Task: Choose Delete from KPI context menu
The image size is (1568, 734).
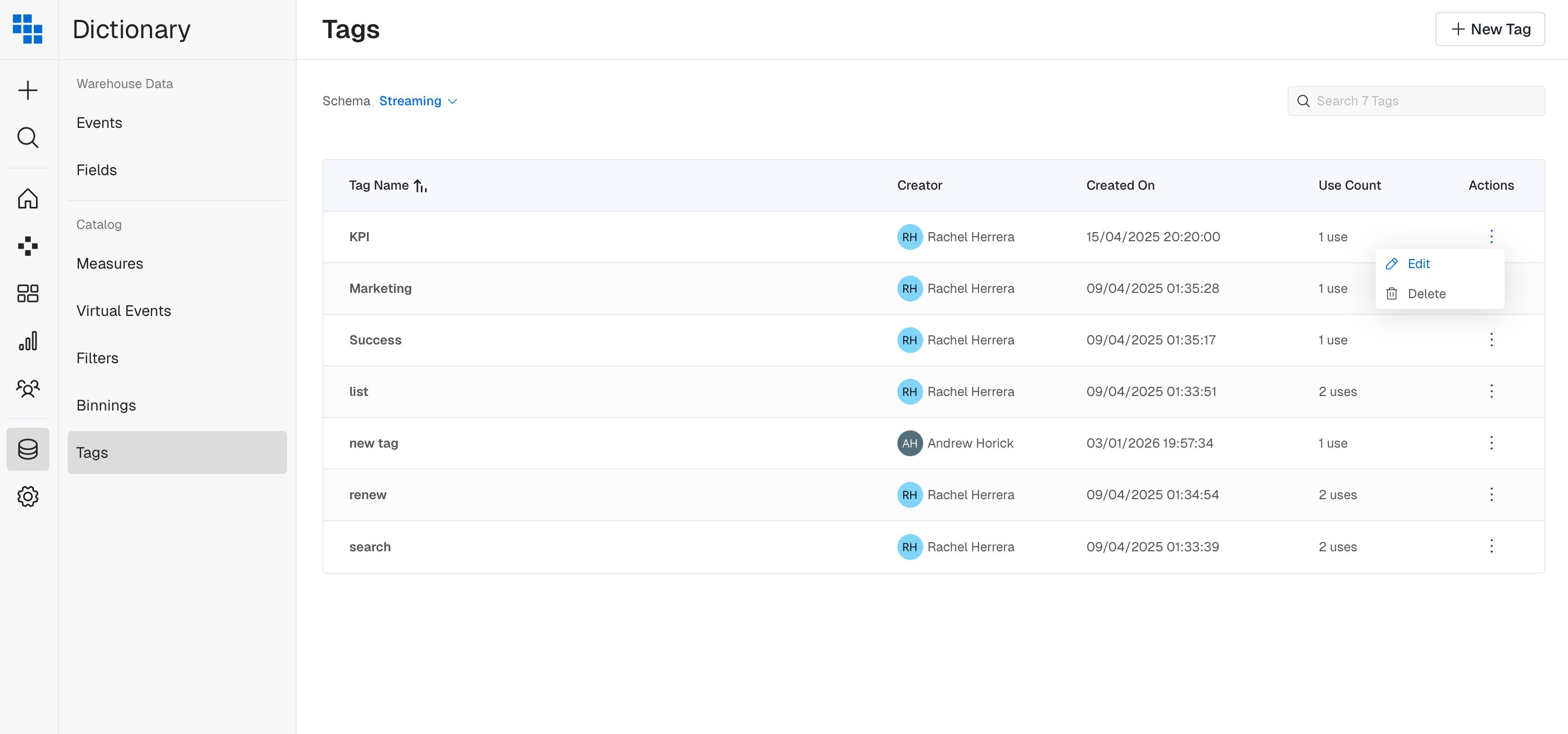Action: pyautogui.click(x=1426, y=294)
